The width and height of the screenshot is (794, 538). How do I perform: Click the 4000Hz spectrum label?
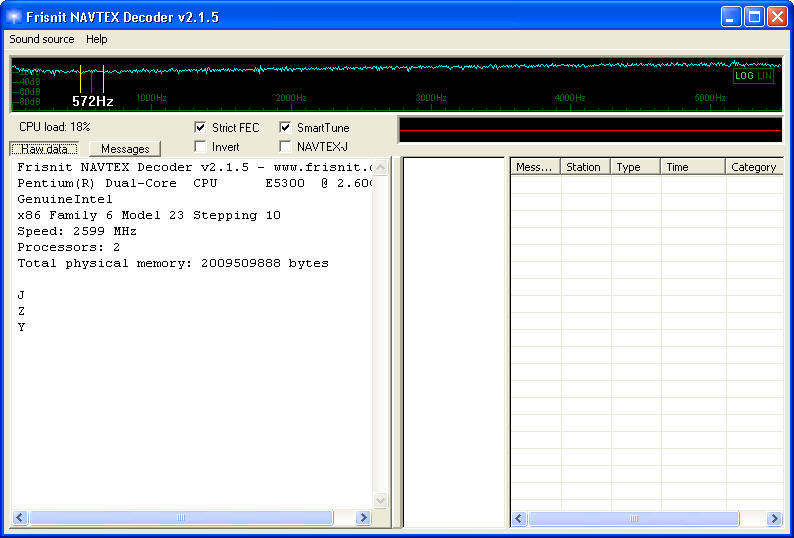(x=570, y=97)
